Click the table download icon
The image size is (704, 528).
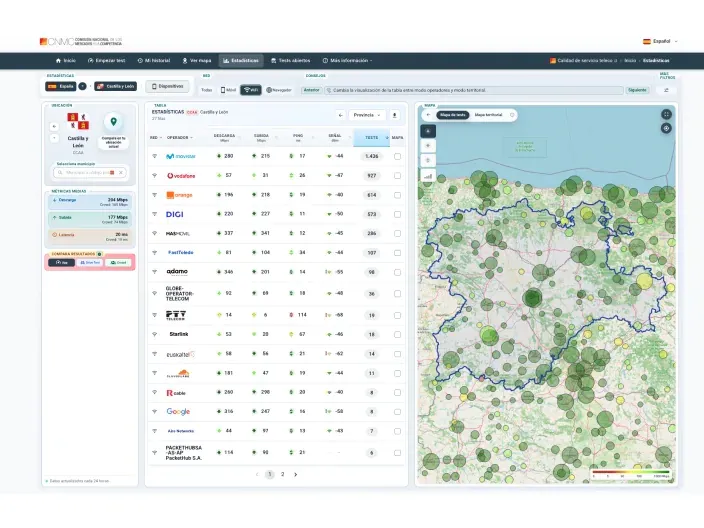pos(395,115)
